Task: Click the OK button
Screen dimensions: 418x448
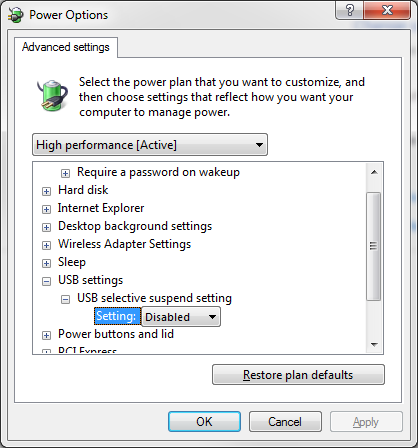Action: point(204,422)
